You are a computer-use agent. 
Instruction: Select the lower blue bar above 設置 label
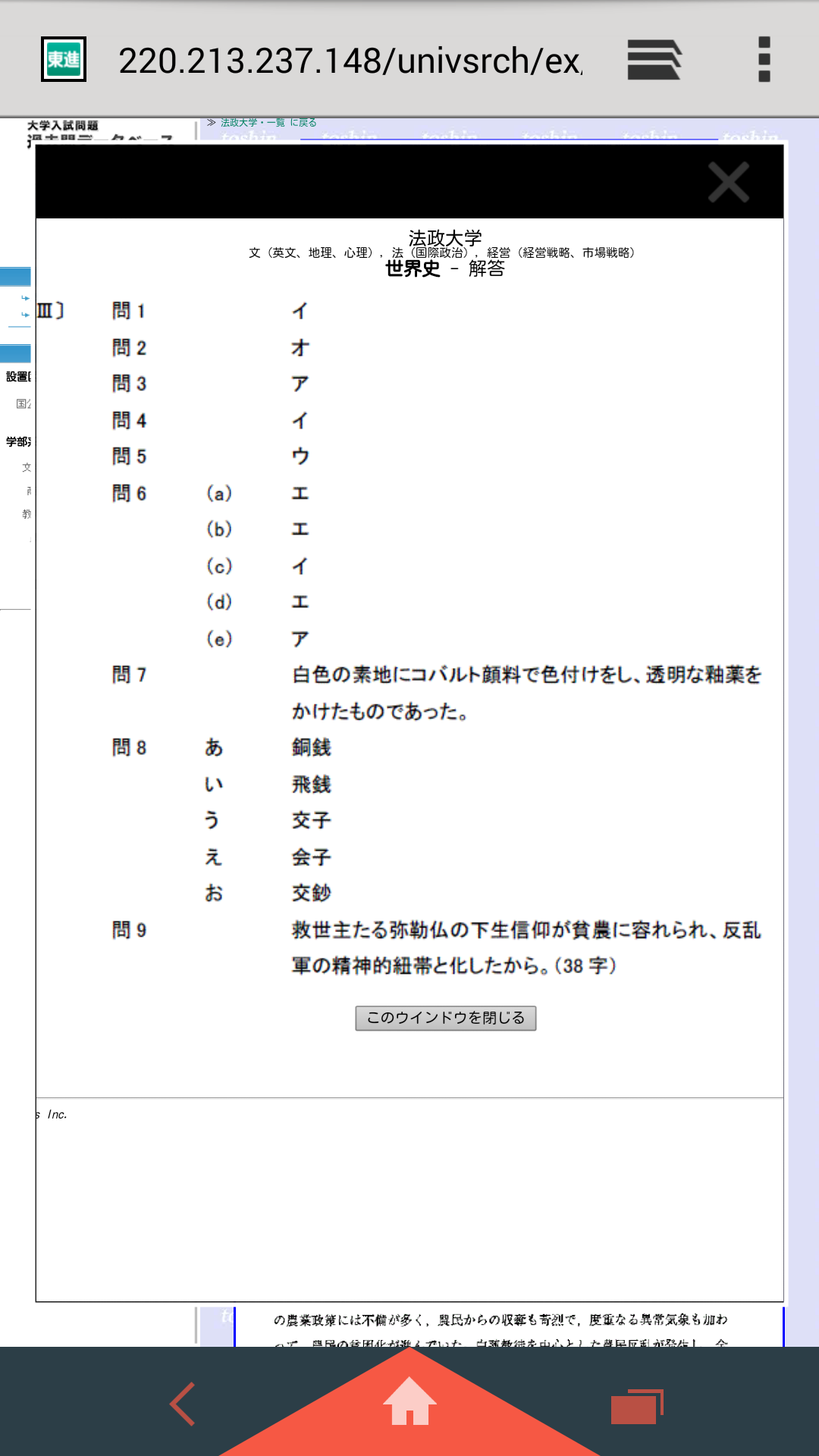click(x=15, y=353)
